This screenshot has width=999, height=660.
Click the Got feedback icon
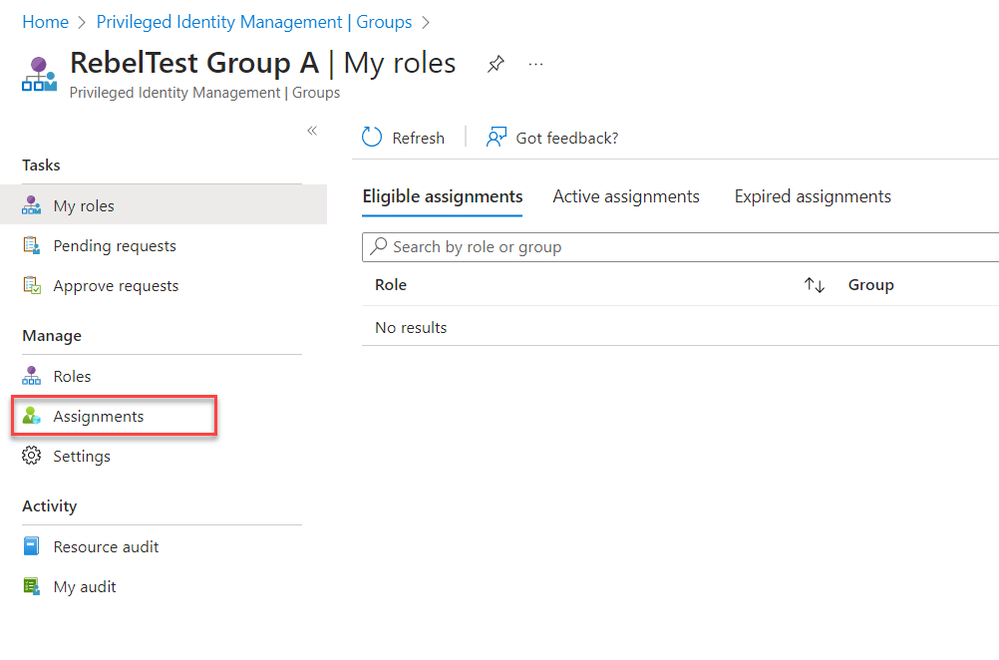(x=496, y=138)
